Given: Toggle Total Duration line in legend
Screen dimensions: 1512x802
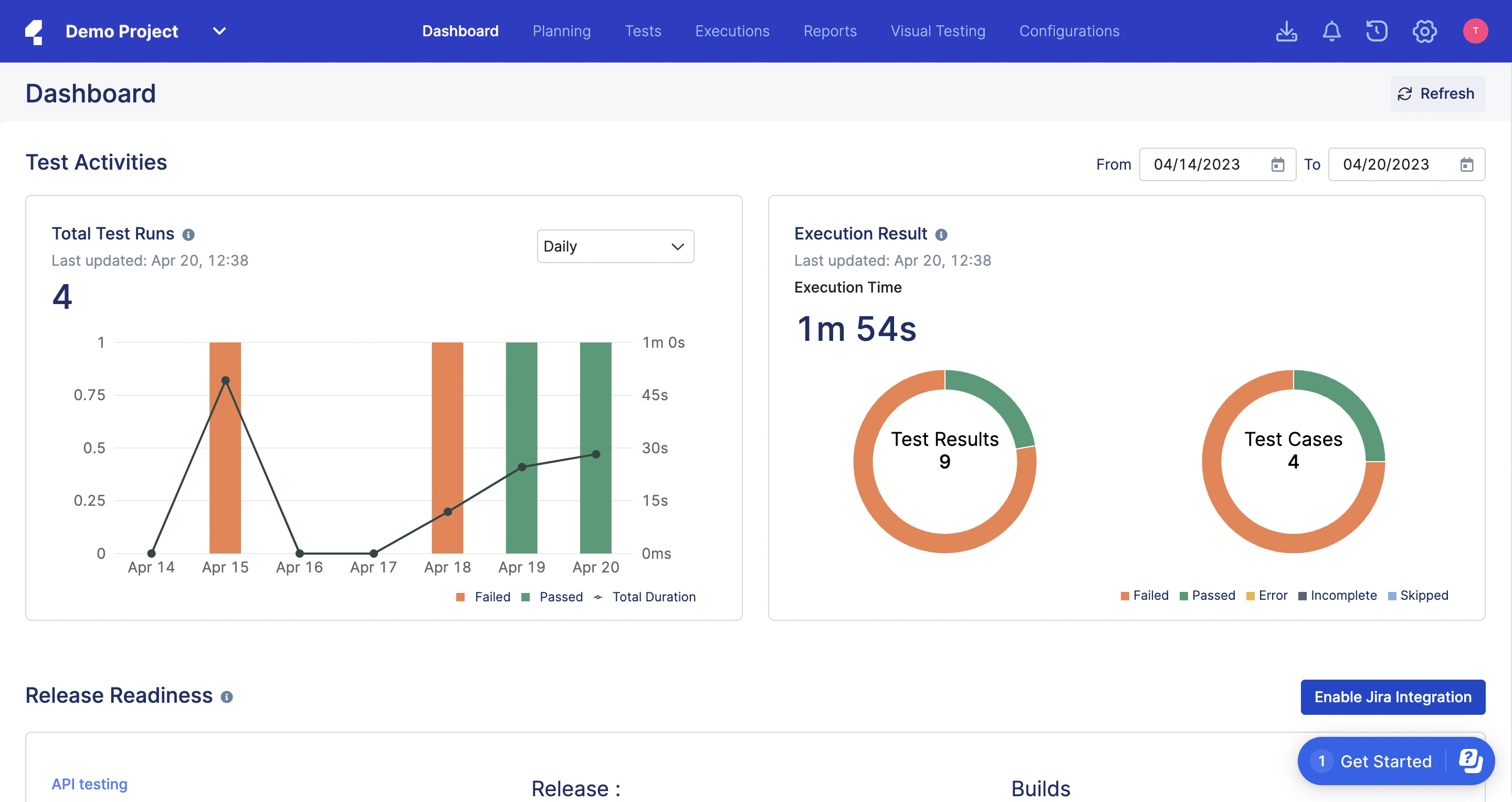Looking at the screenshot, I should tap(645, 597).
